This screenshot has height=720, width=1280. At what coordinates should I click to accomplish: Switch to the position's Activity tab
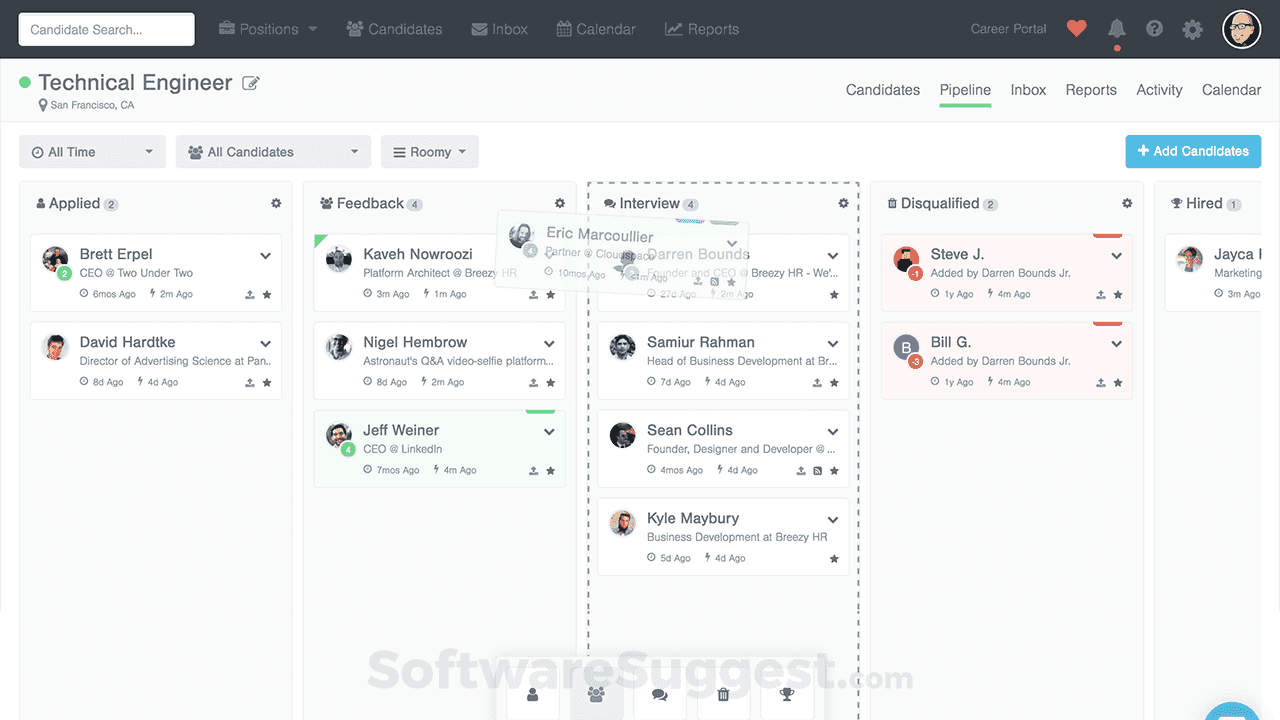click(x=1159, y=90)
